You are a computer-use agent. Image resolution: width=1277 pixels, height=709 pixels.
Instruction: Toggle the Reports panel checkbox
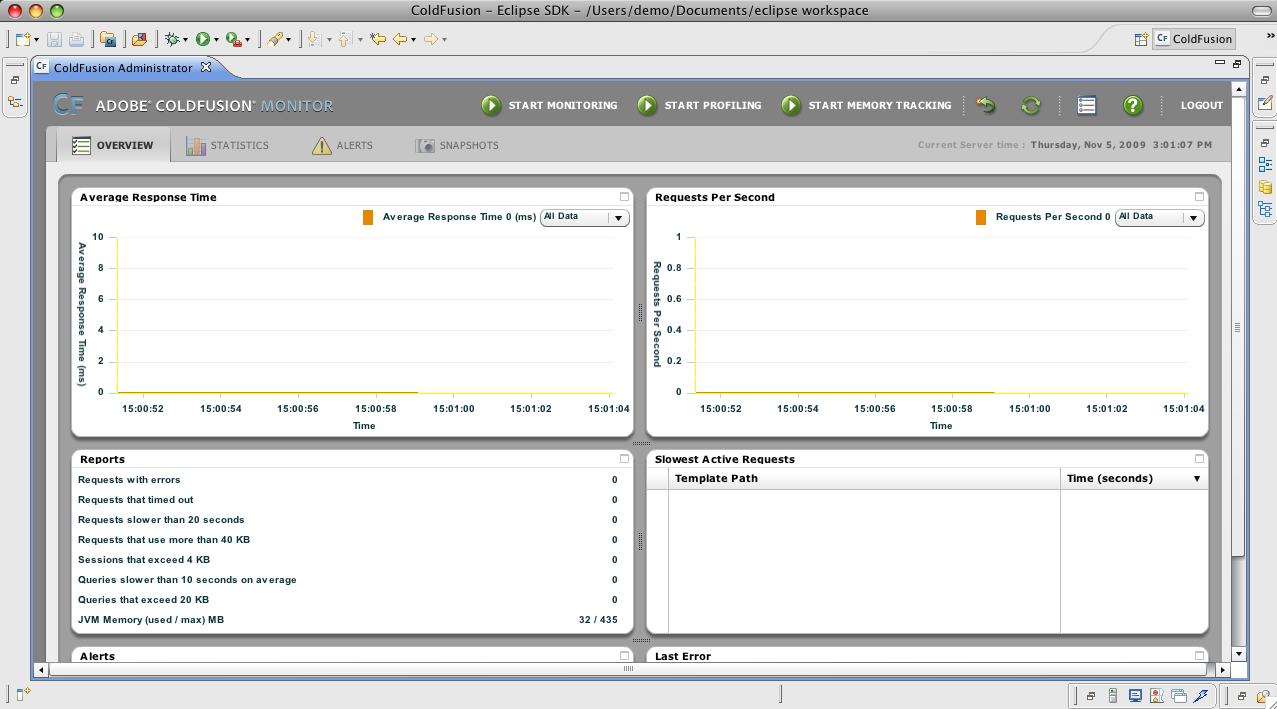coord(623,457)
